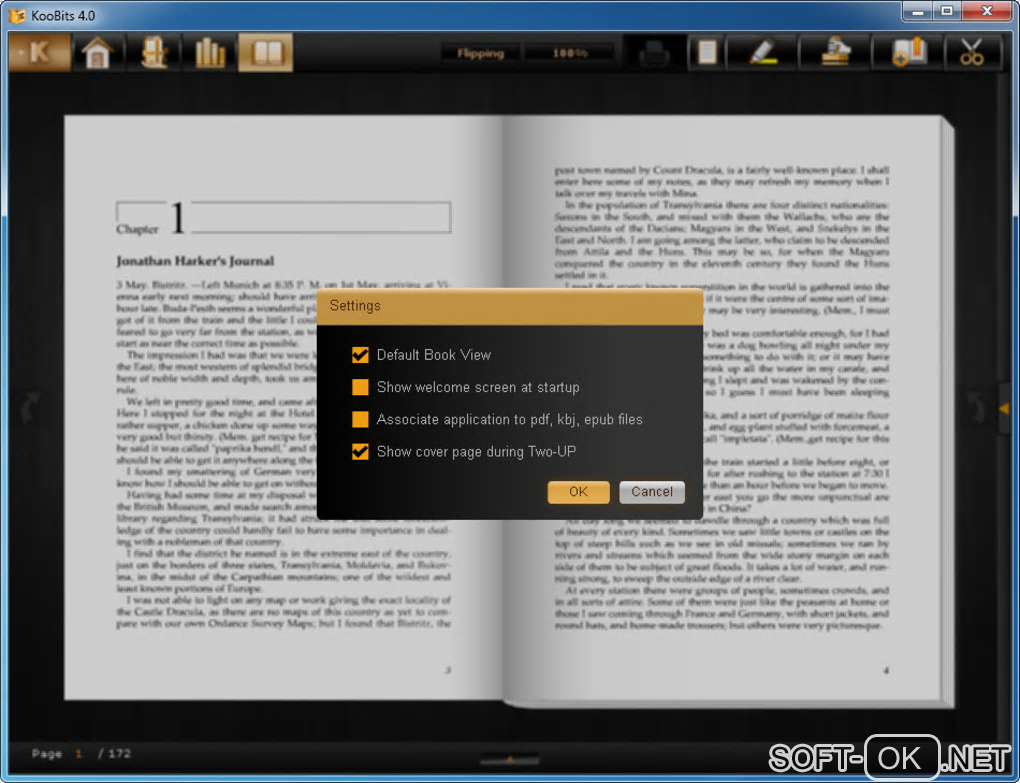Flip to previous page with left arrow
The height and width of the screenshot is (783, 1020).
tap(29, 408)
